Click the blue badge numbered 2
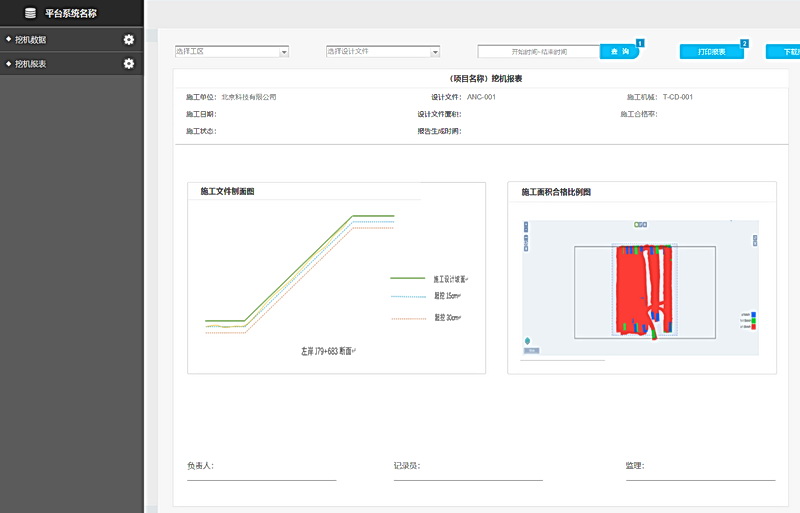 744,44
